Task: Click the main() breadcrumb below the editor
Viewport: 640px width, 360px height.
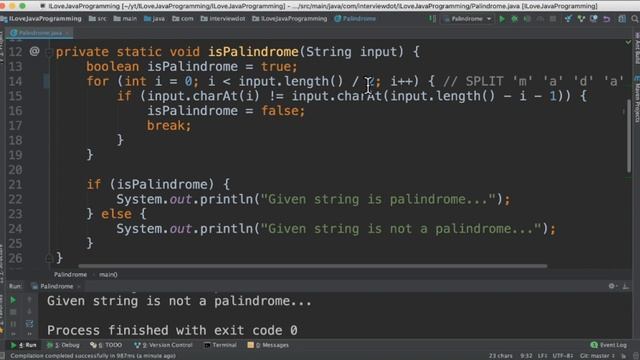Action: point(108,275)
